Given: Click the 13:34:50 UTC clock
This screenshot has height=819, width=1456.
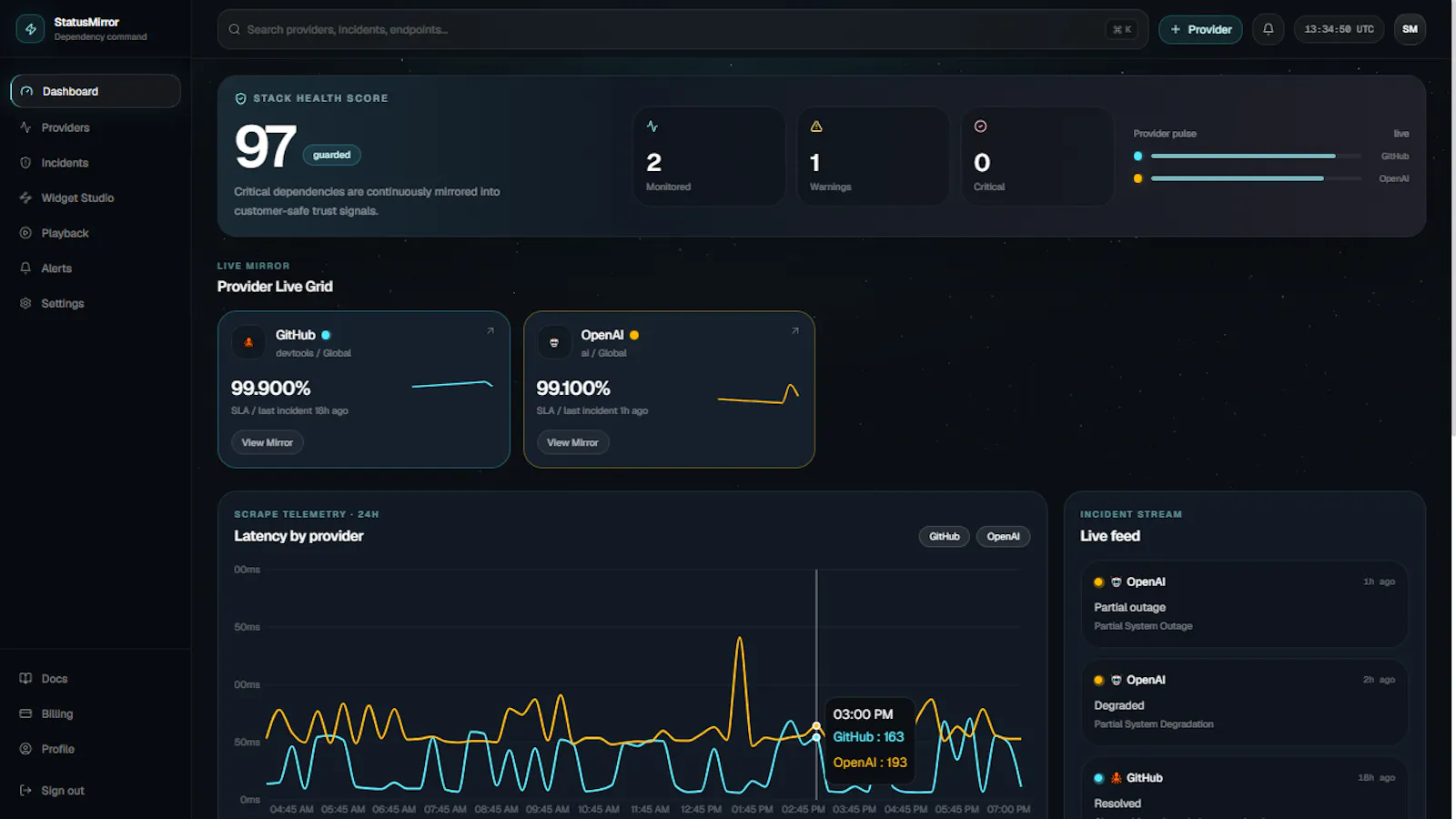Looking at the screenshot, I should (x=1339, y=29).
